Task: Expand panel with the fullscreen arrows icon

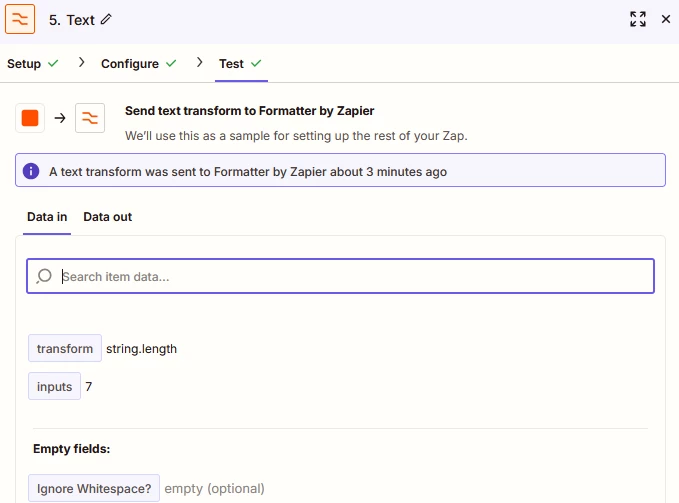Action: pos(638,19)
